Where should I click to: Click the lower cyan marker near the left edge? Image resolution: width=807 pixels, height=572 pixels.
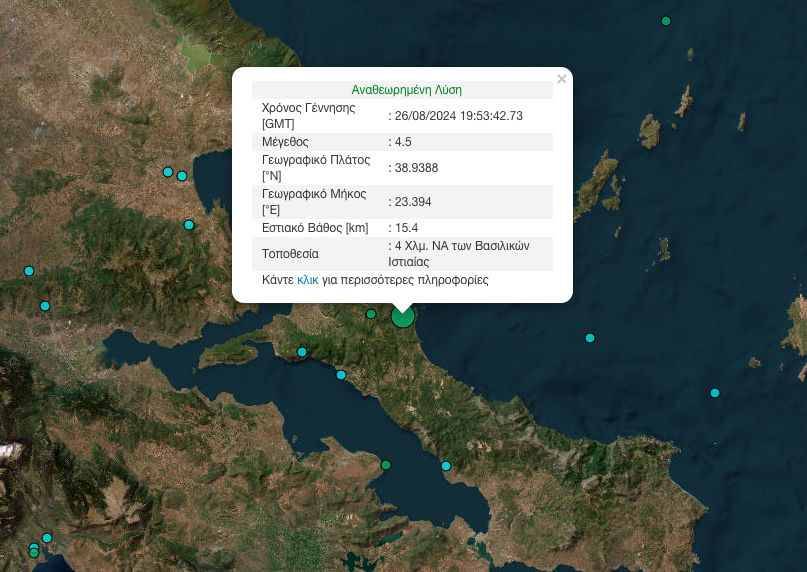coord(45,306)
